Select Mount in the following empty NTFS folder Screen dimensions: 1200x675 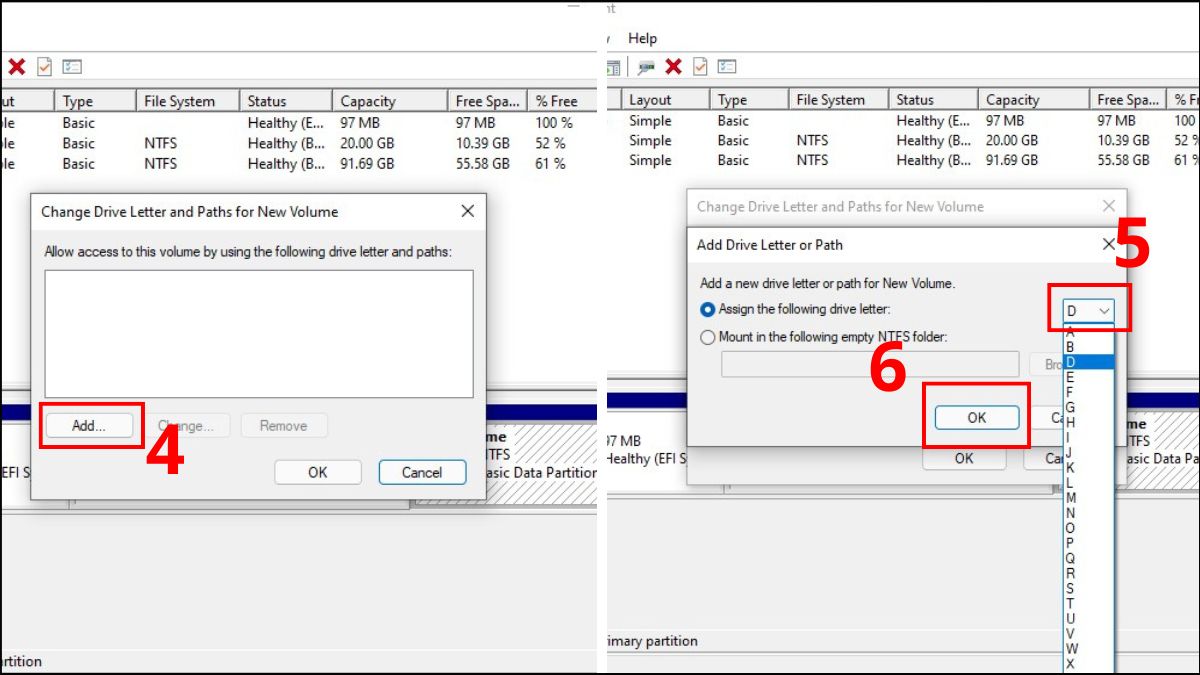pyautogui.click(x=708, y=337)
